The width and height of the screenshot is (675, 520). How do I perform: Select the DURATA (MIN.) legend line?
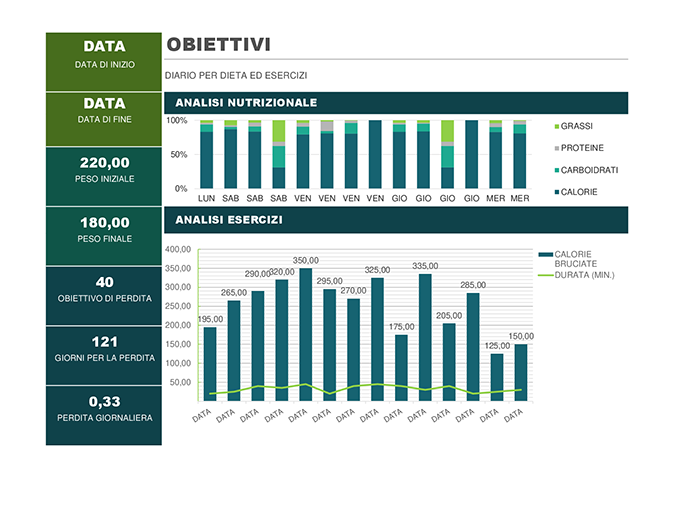[546, 275]
